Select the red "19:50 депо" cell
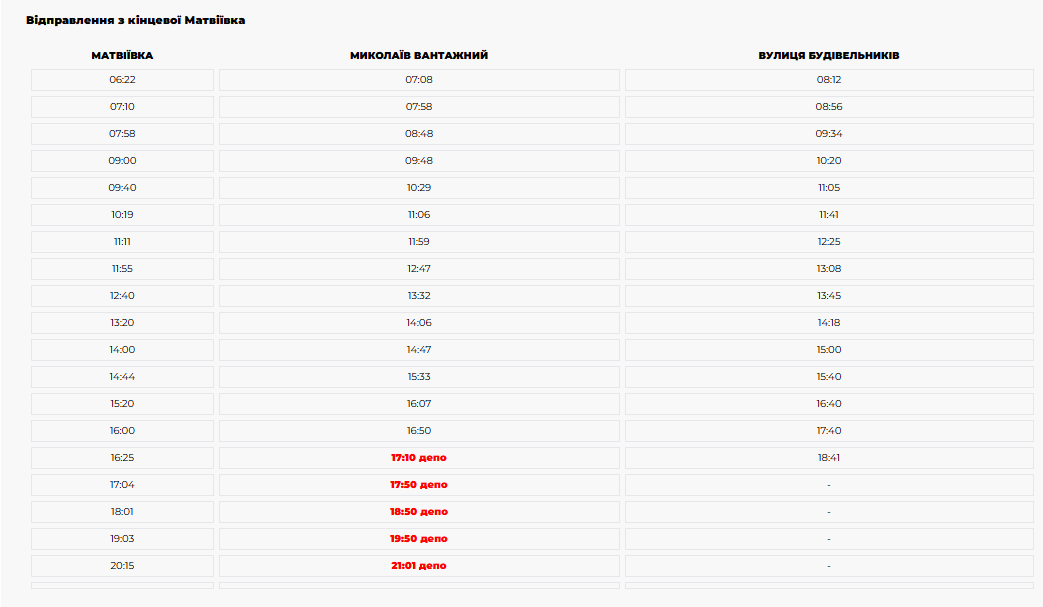1043x607 pixels. point(419,539)
